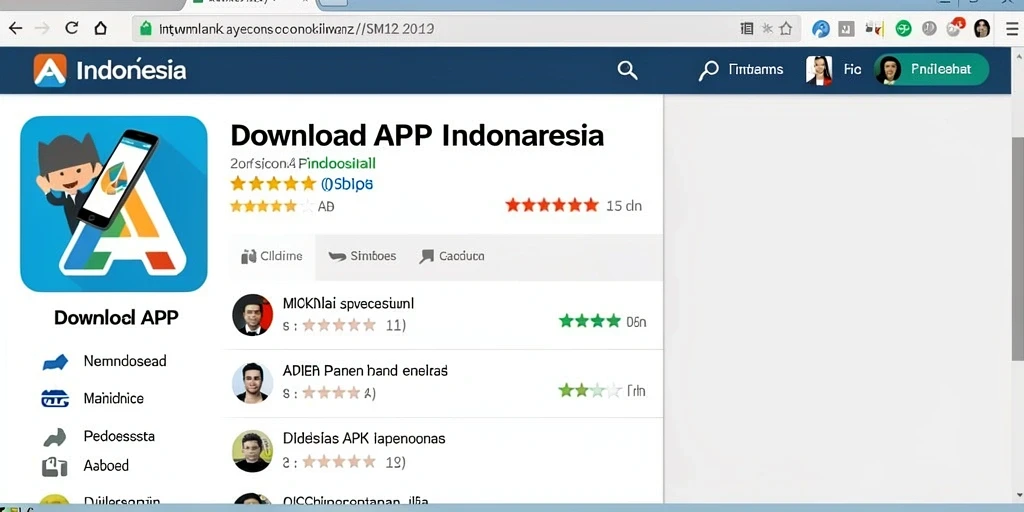Image resolution: width=1024 pixels, height=512 pixels.
Task: Click the (0Sbips rating count link
Action: (x=347, y=184)
